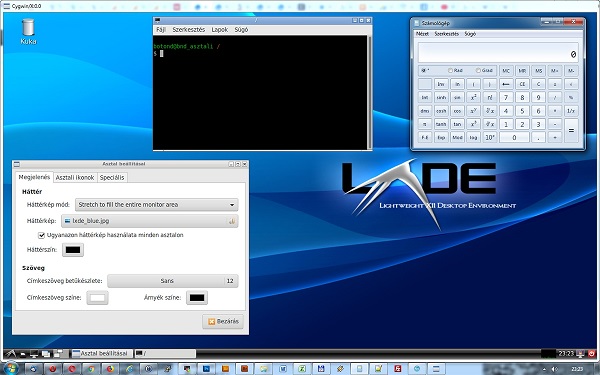Open the terminal Súgó menu
The height and width of the screenshot is (375, 600).
point(241,29)
